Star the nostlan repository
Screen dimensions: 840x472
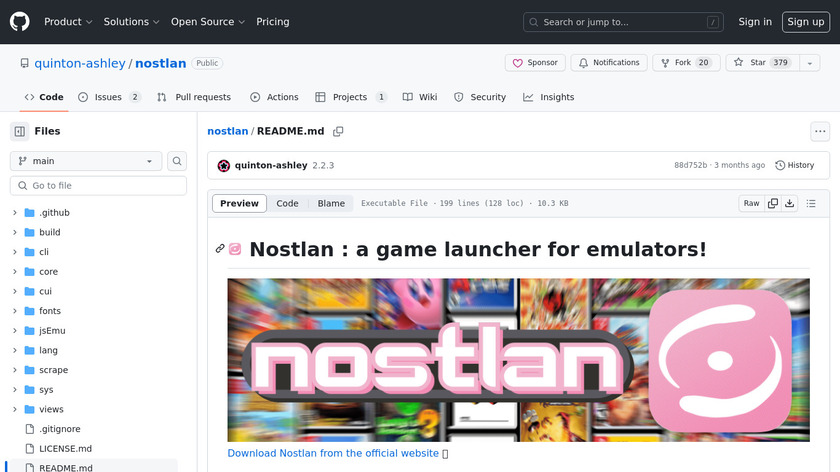click(x=762, y=63)
